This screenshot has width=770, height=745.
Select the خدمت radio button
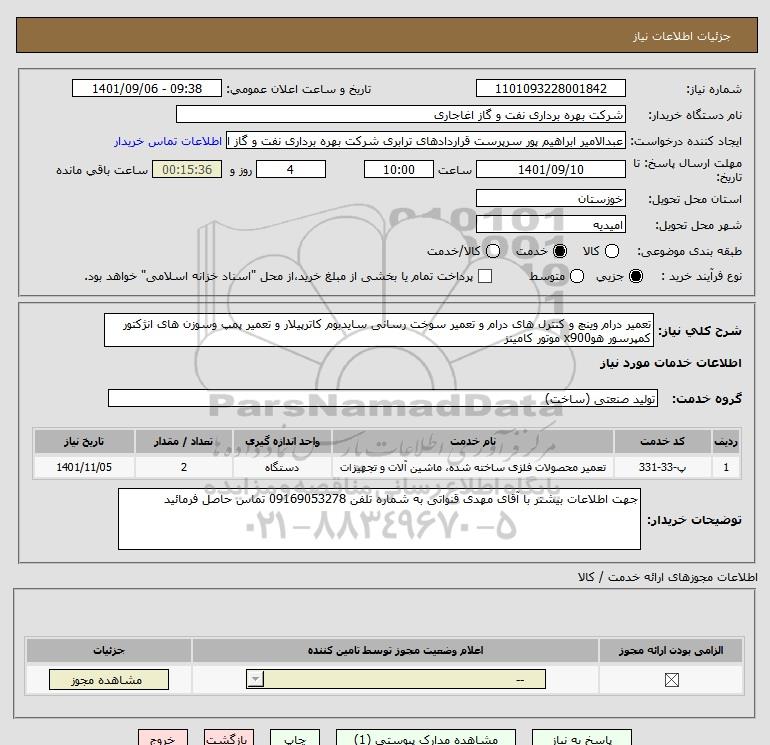[x=559, y=251]
